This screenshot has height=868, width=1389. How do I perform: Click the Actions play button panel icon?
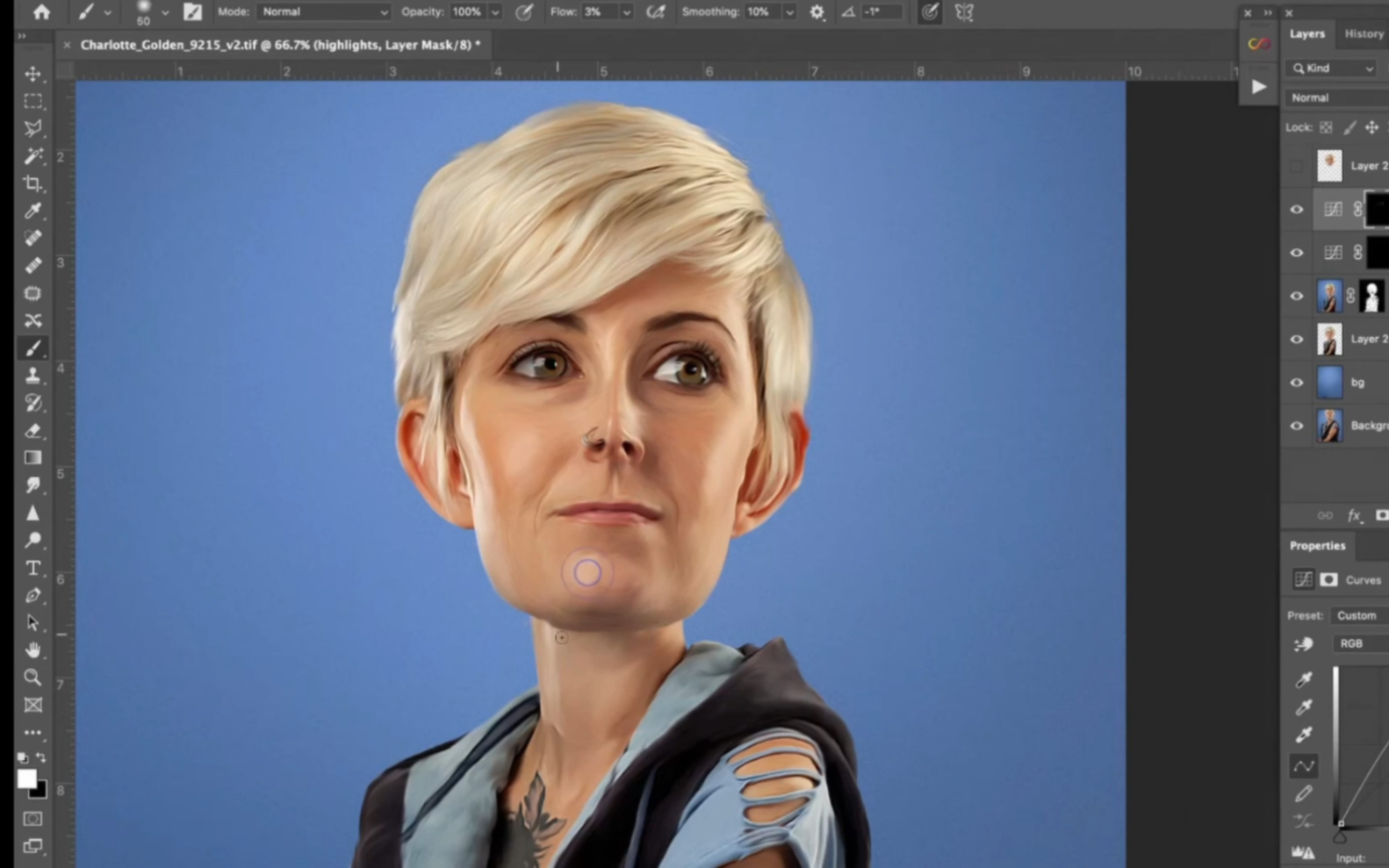(x=1259, y=87)
